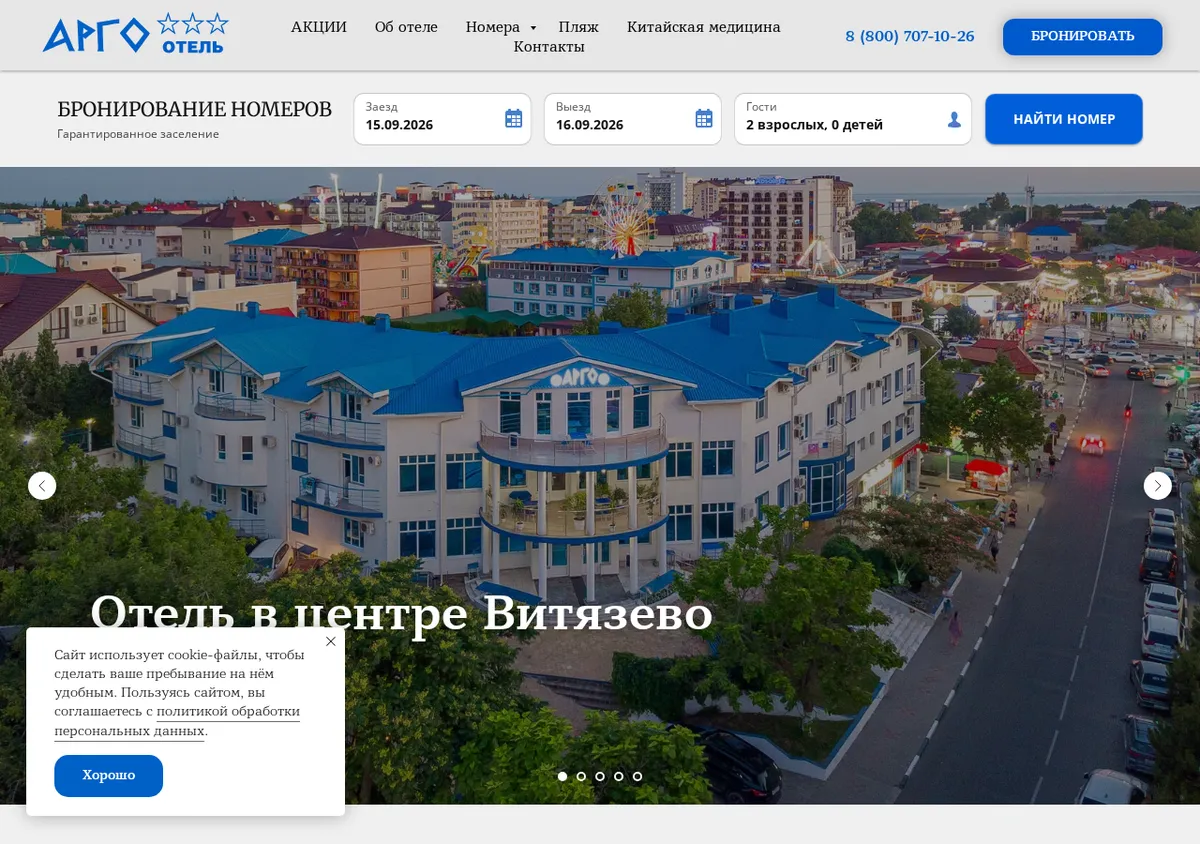Expand the Номера menu arrow
Screen dimensions: 1200x844
point(533,28)
